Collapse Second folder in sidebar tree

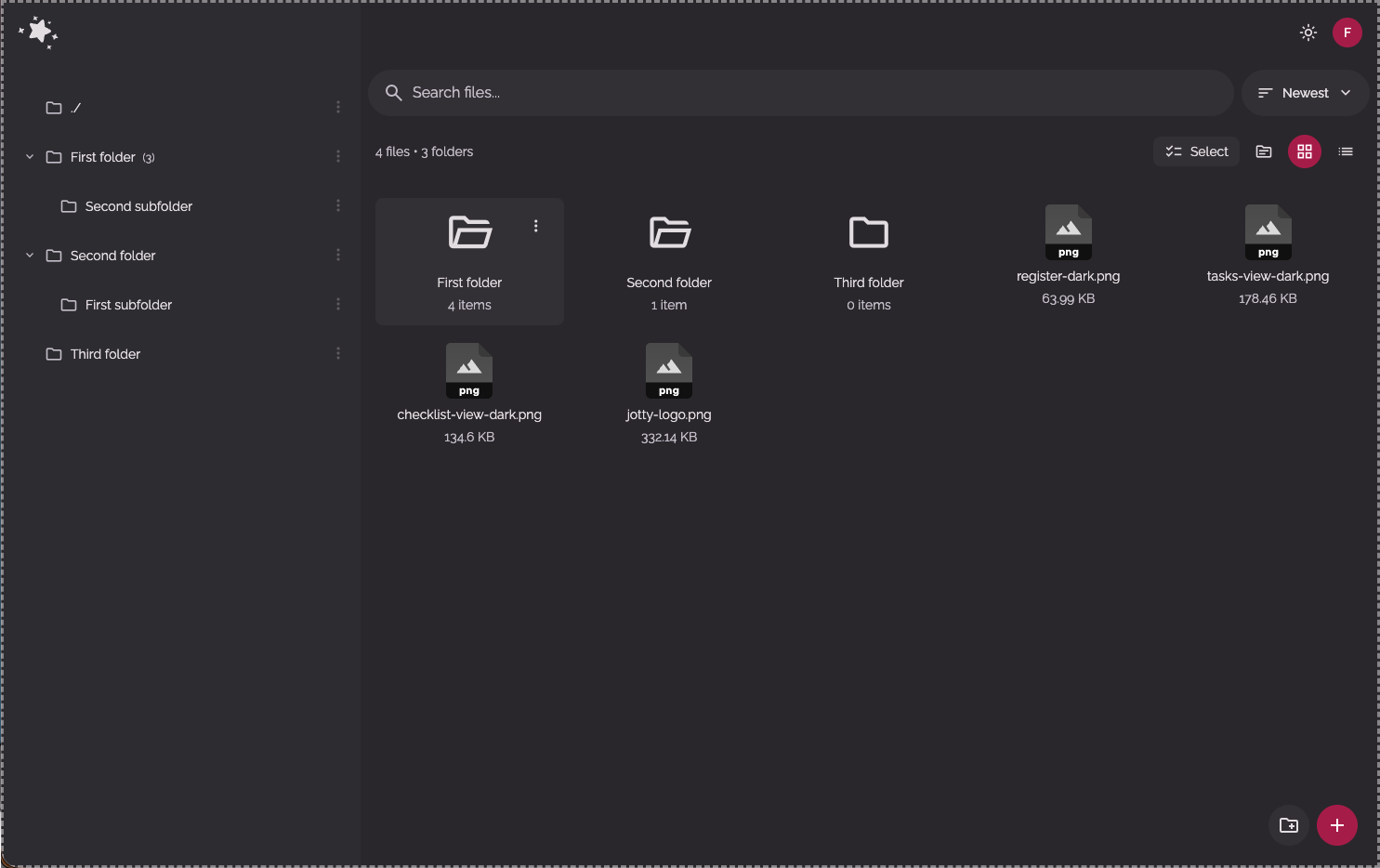coord(30,256)
